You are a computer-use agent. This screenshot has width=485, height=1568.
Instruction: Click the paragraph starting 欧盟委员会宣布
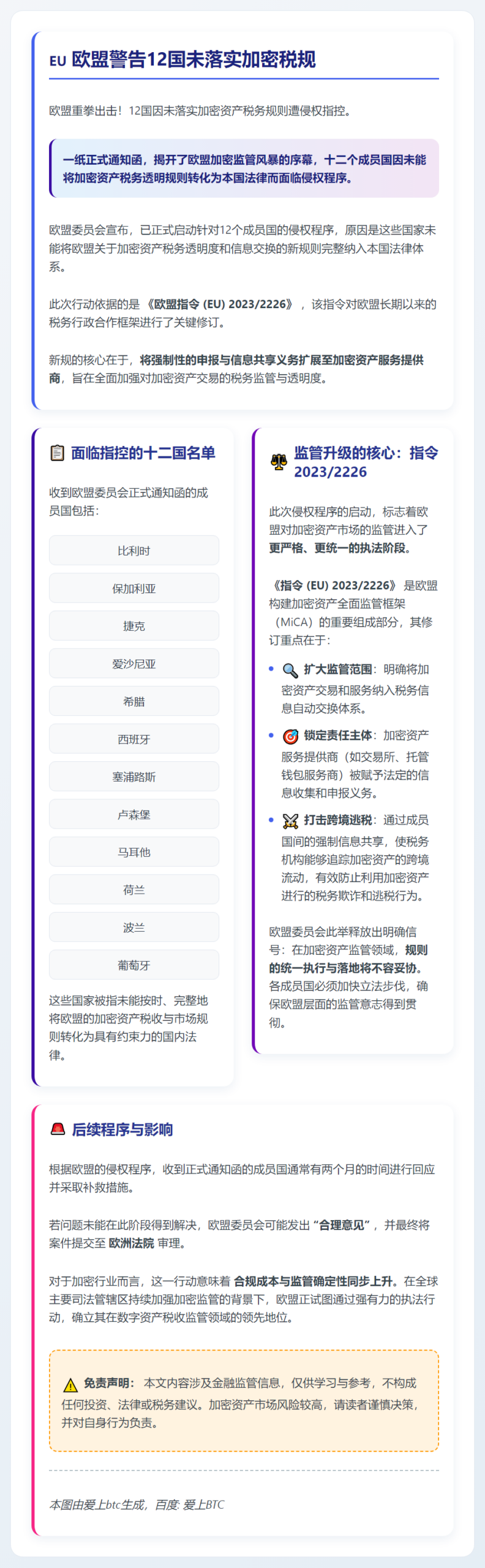point(242,248)
